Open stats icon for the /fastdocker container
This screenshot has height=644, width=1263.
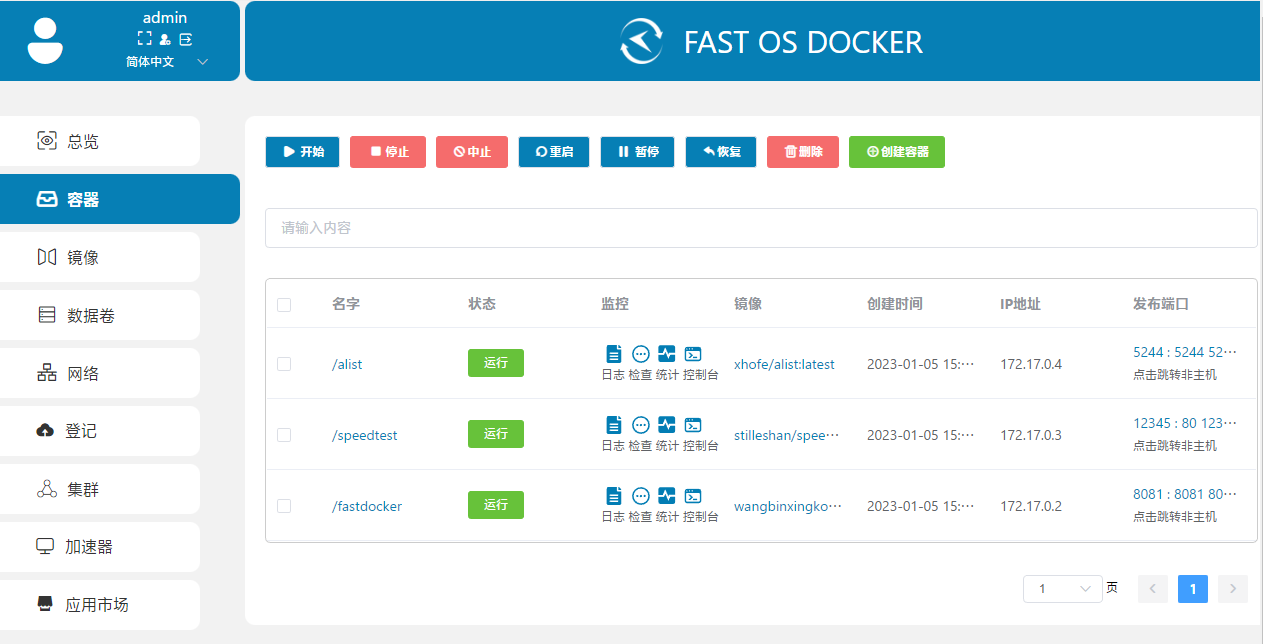667,496
